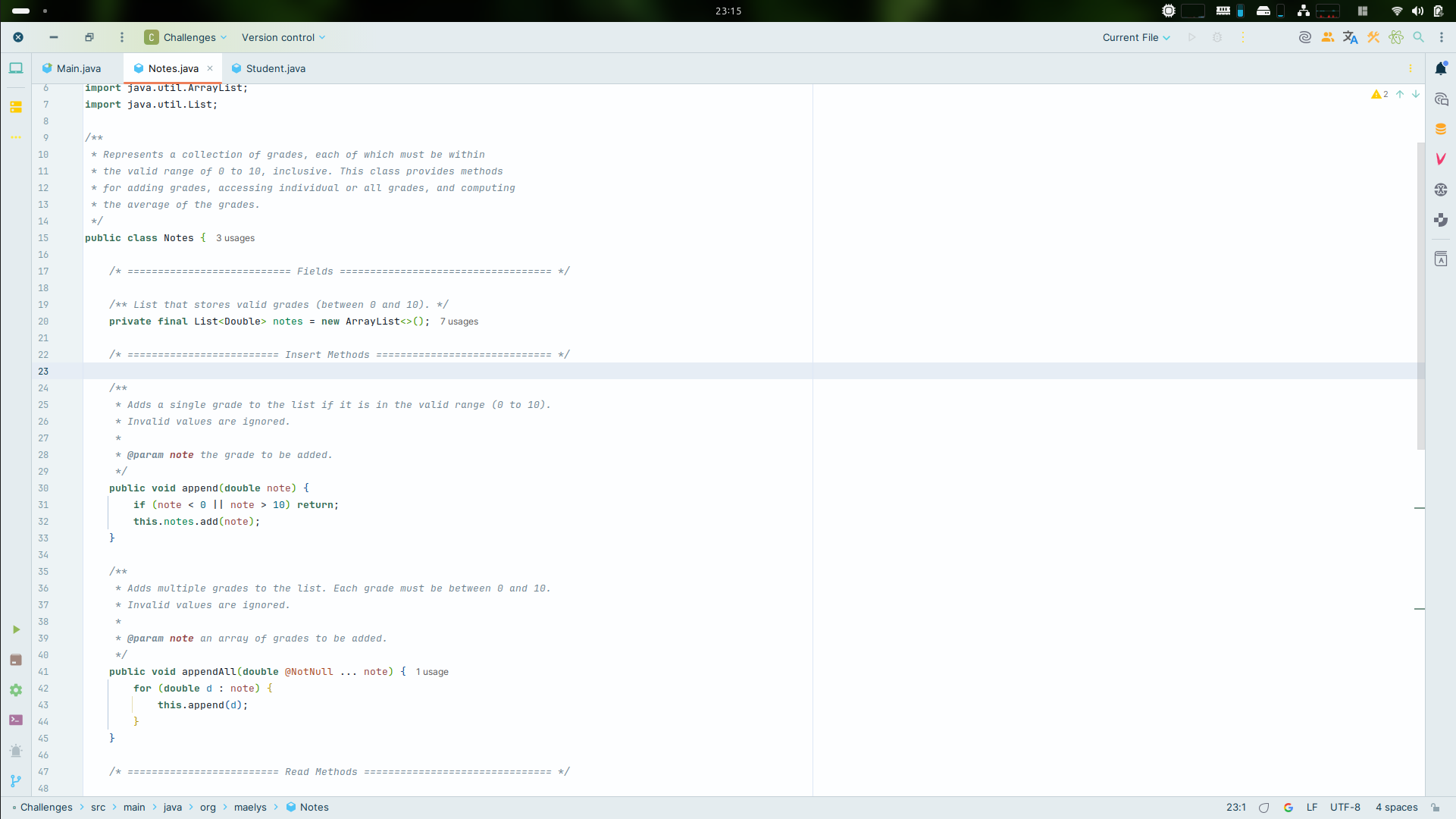Open Code With Me people icon
This screenshot has width=1456, height=819.
coord(1327,37)
